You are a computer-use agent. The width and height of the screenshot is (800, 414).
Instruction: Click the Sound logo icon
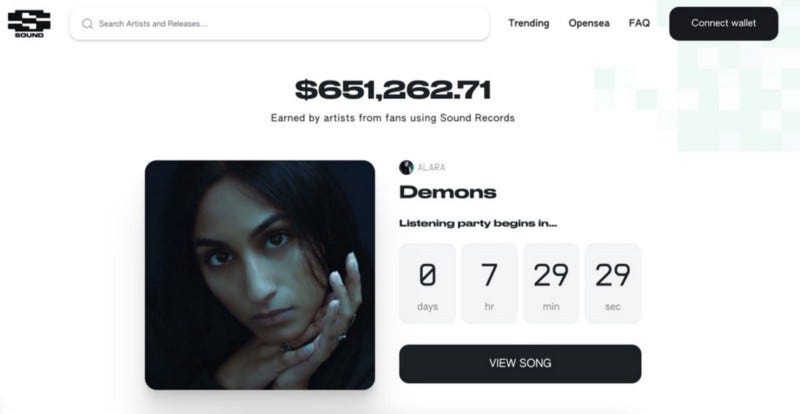29,21
